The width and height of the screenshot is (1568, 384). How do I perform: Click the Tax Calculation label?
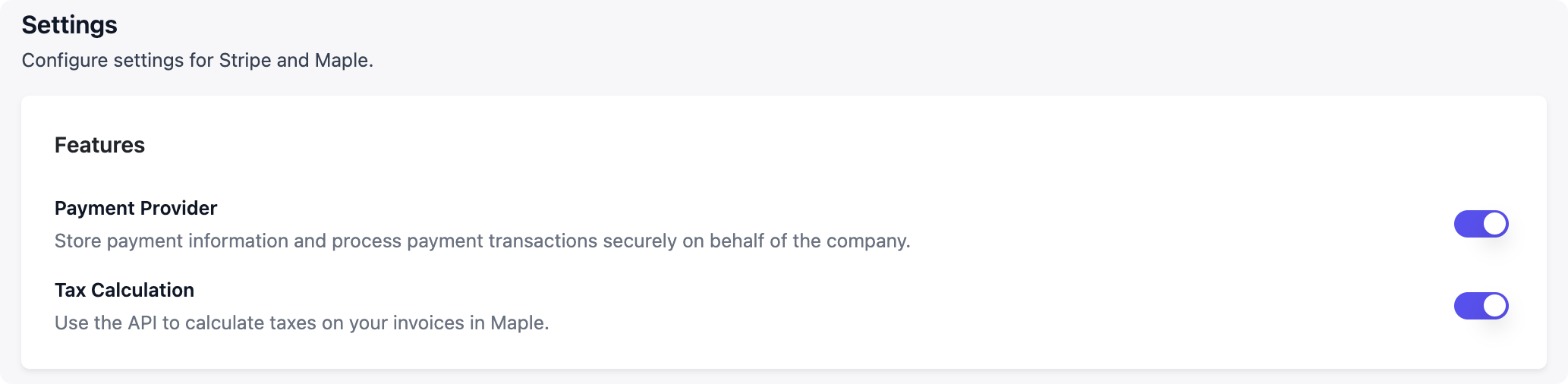pyautogui.click(x=124, y=290)
